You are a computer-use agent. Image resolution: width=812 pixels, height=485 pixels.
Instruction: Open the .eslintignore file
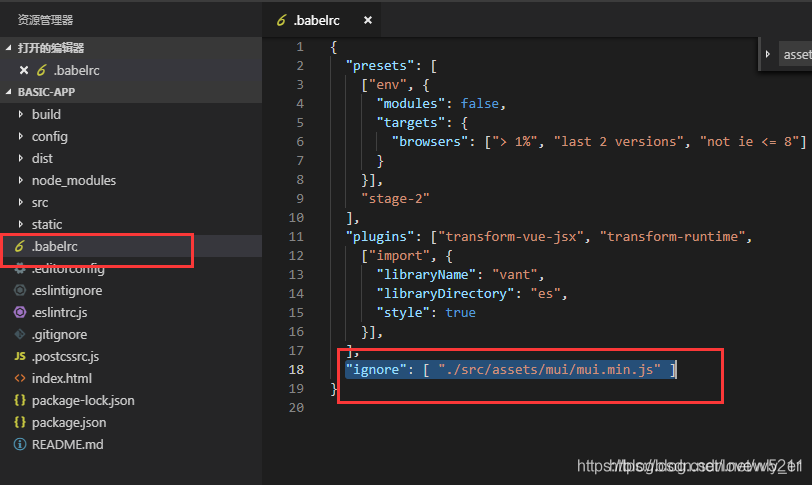[131, 290]
